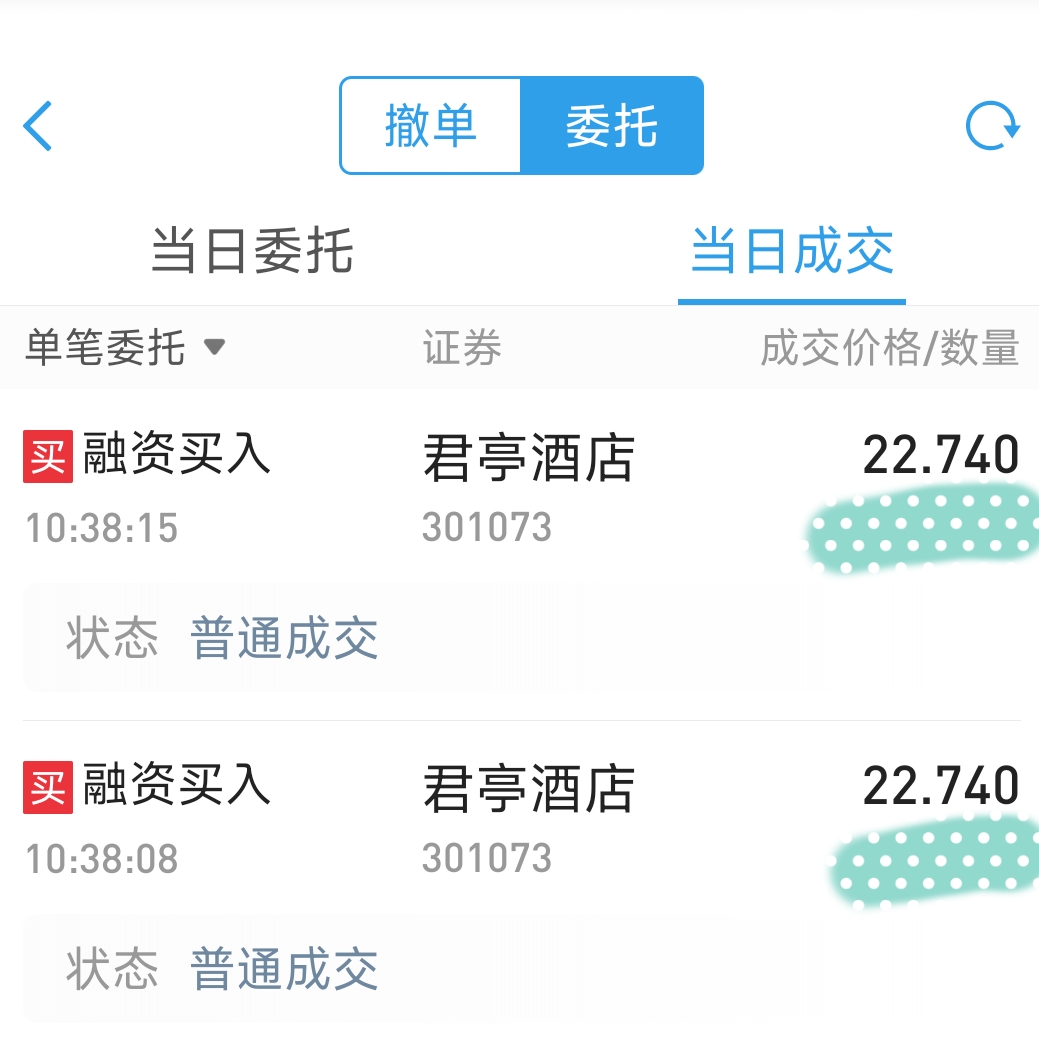Click first order price 22.740

(941, 455)
